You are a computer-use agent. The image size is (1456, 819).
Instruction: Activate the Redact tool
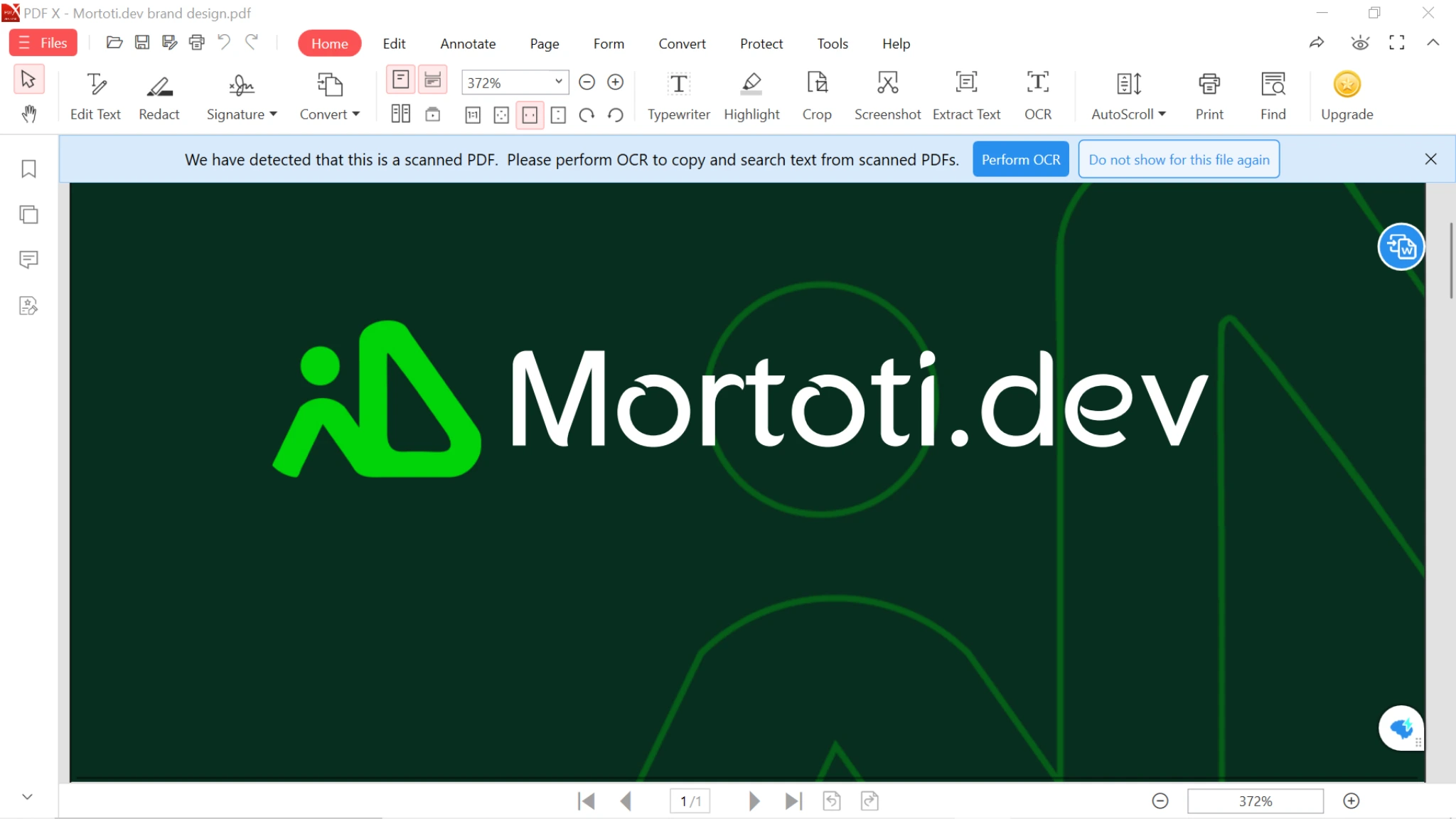pyautogui.click(x=159, y=97)
